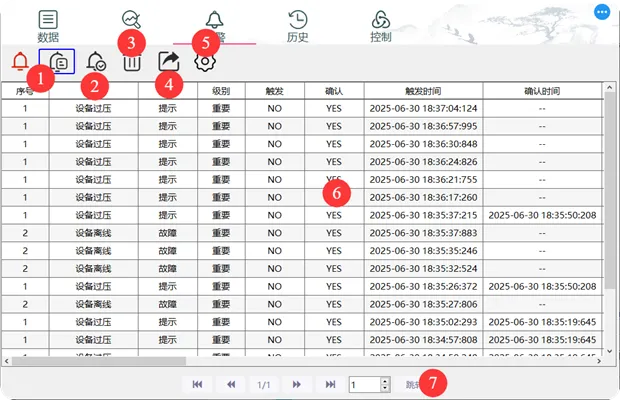Click the horizontal scrollbar right arrow
620x400 pixels.
(599, 361)
